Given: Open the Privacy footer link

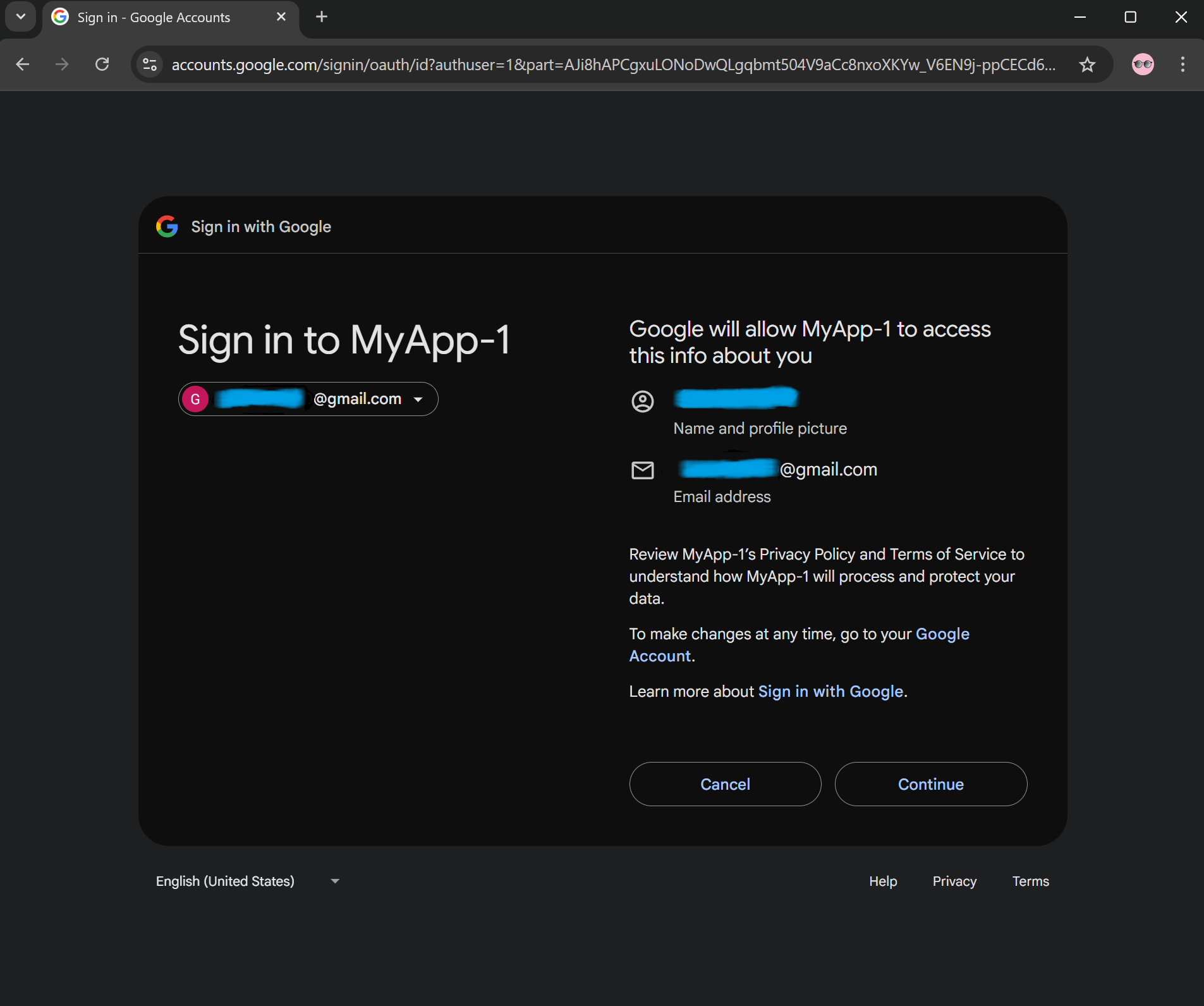Looking at the screenshot, I should (x=954, y=881).
